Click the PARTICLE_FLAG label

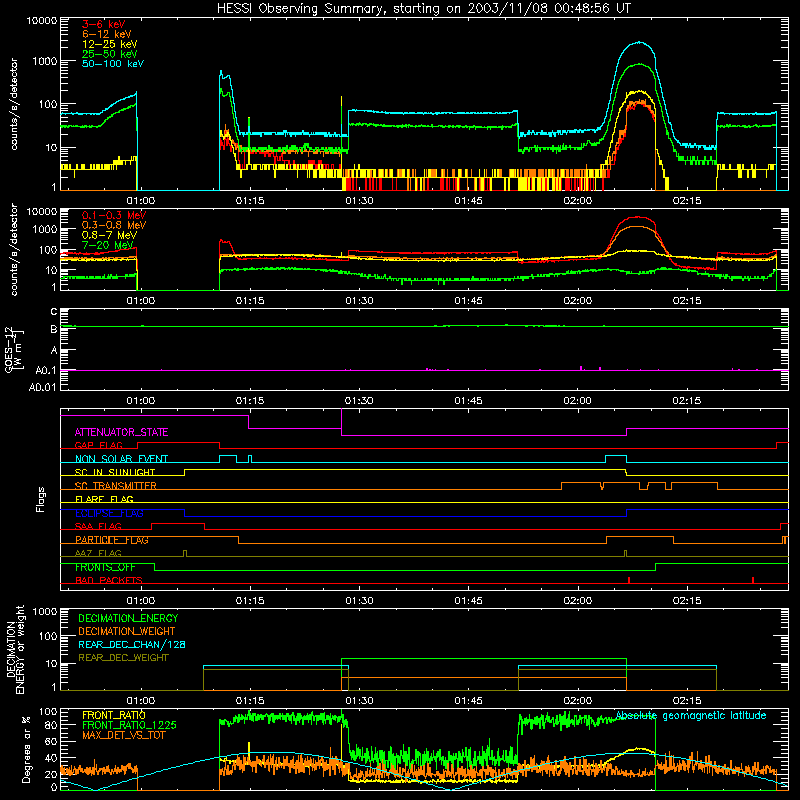112,540
